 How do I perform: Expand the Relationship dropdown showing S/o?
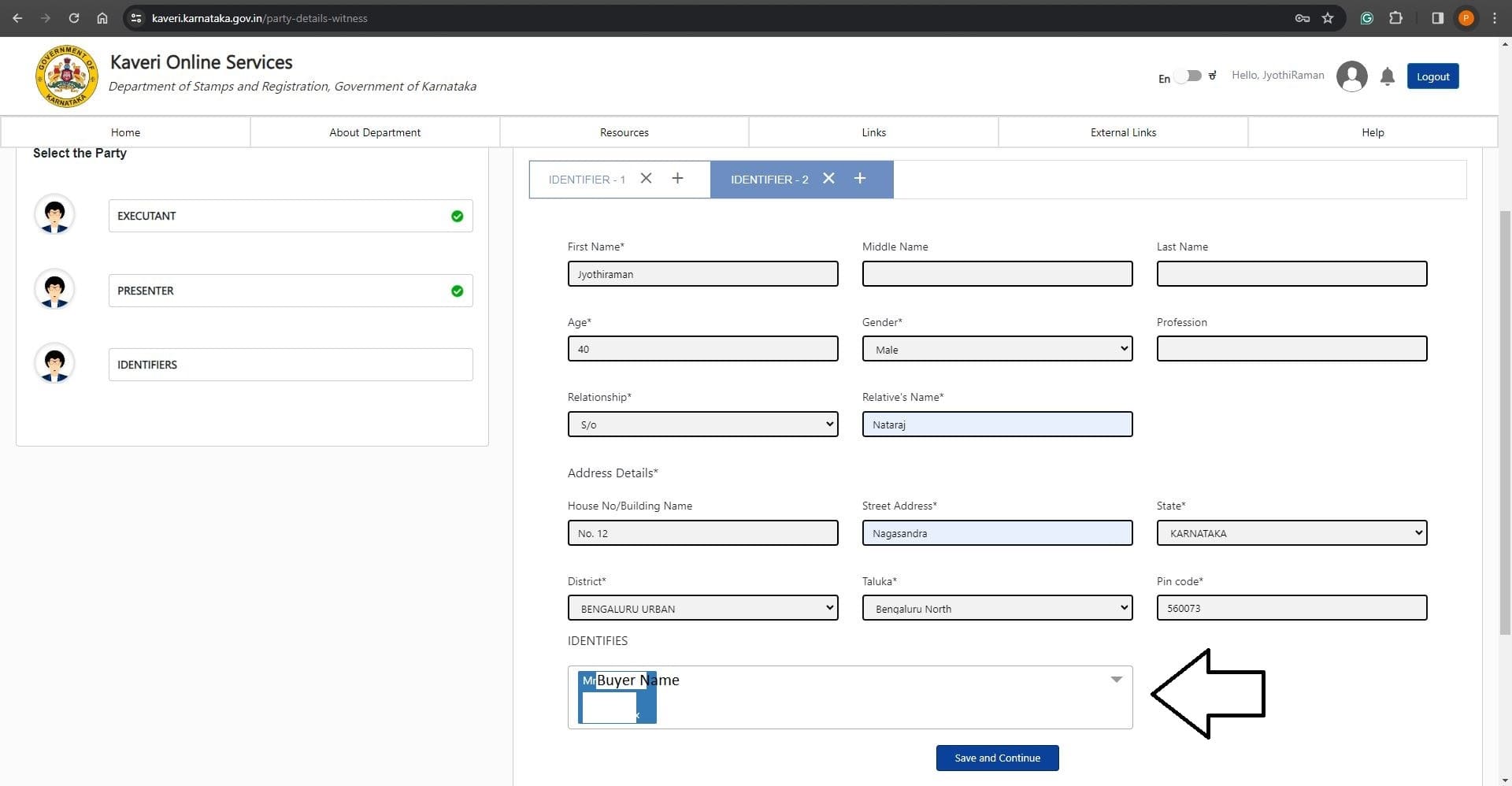[x=702, y=425]
